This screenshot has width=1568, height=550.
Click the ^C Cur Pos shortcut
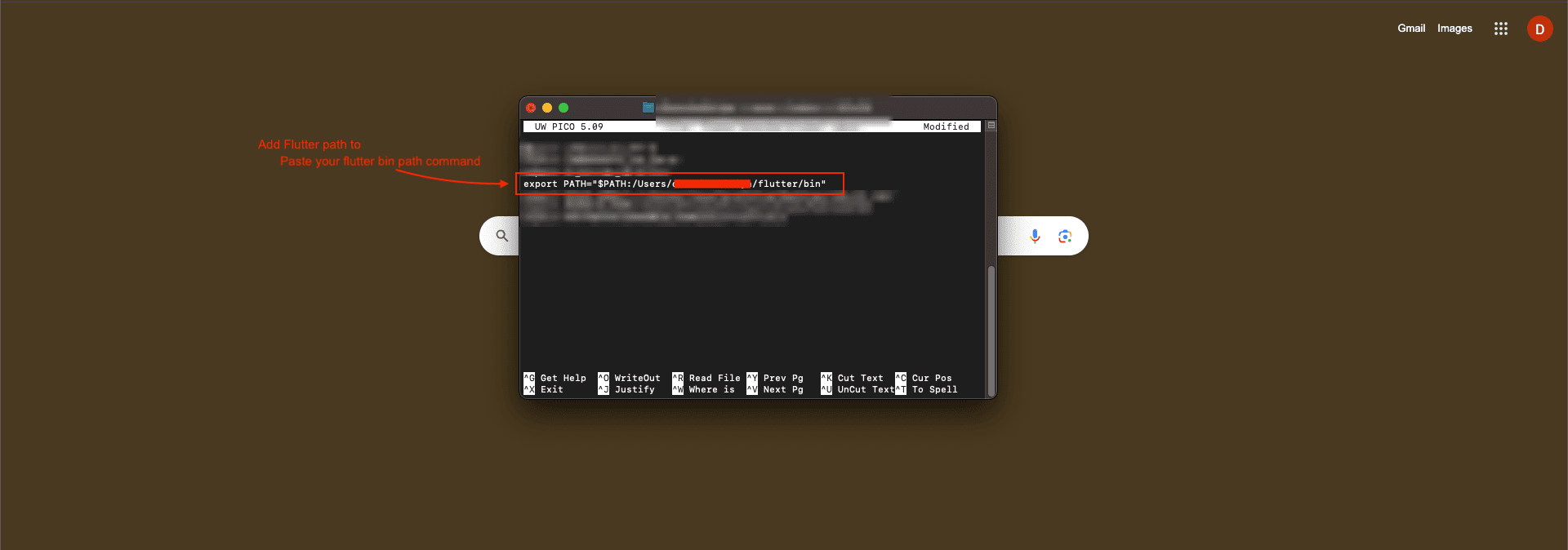pyautogui.click(x=924, y=378)
